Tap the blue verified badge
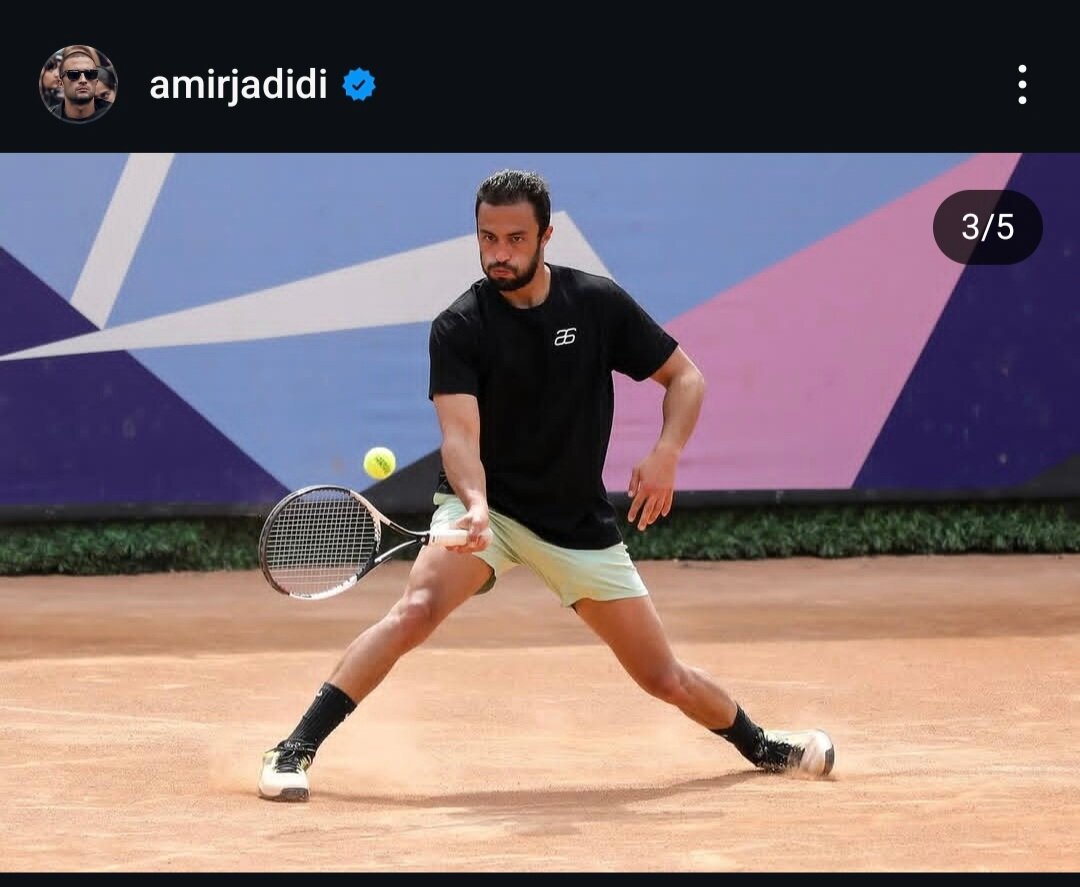This screenshot has width=1080, height=887. coord(359,85)
